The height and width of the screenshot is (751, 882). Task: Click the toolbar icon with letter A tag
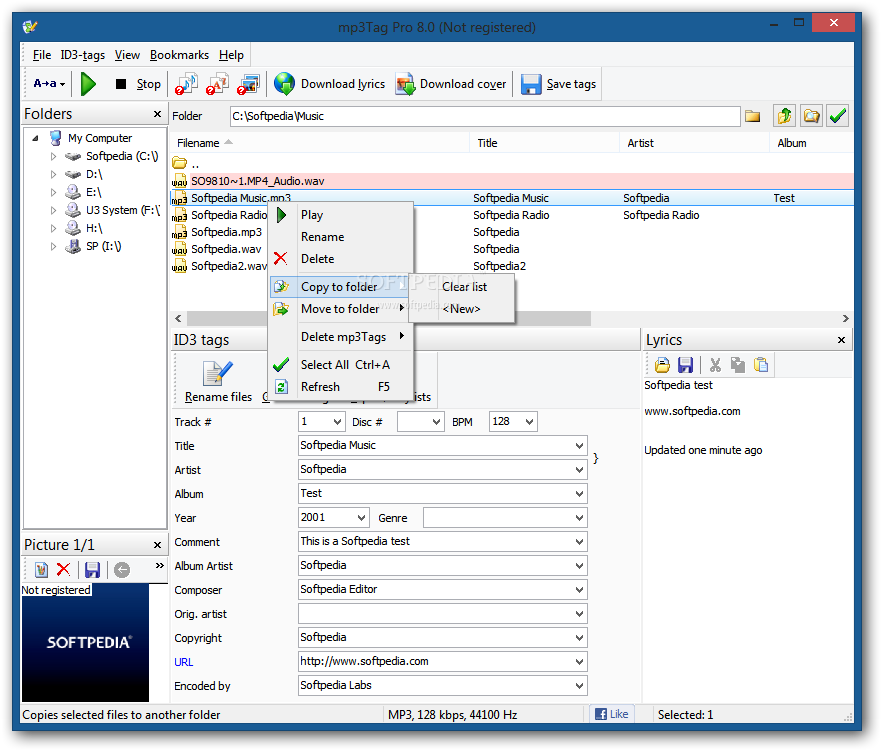tap(217, 84)
